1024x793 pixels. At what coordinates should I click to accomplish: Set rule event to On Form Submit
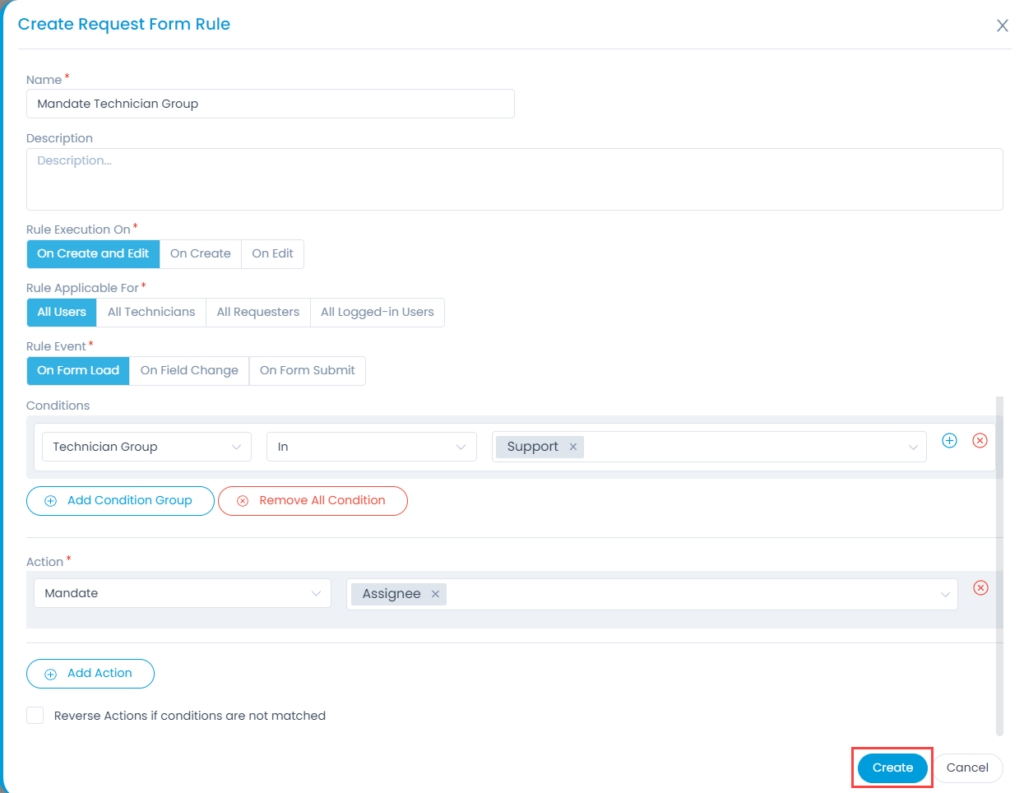pos(307,370)
